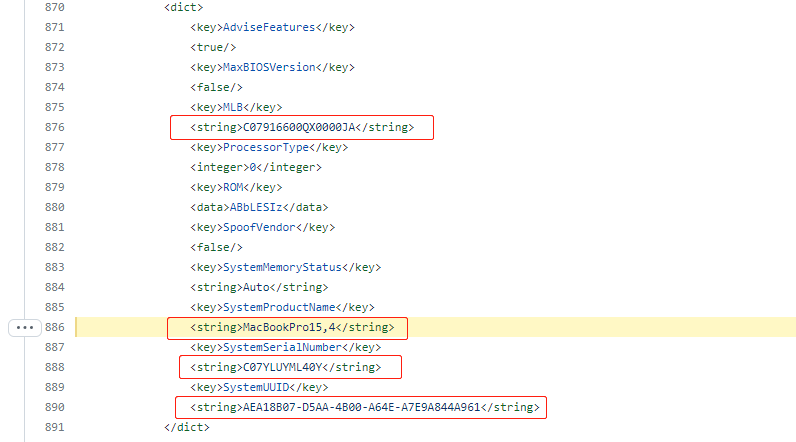Select line number 873
This screenshot has height=442, width=796.
tap(54, 67)
